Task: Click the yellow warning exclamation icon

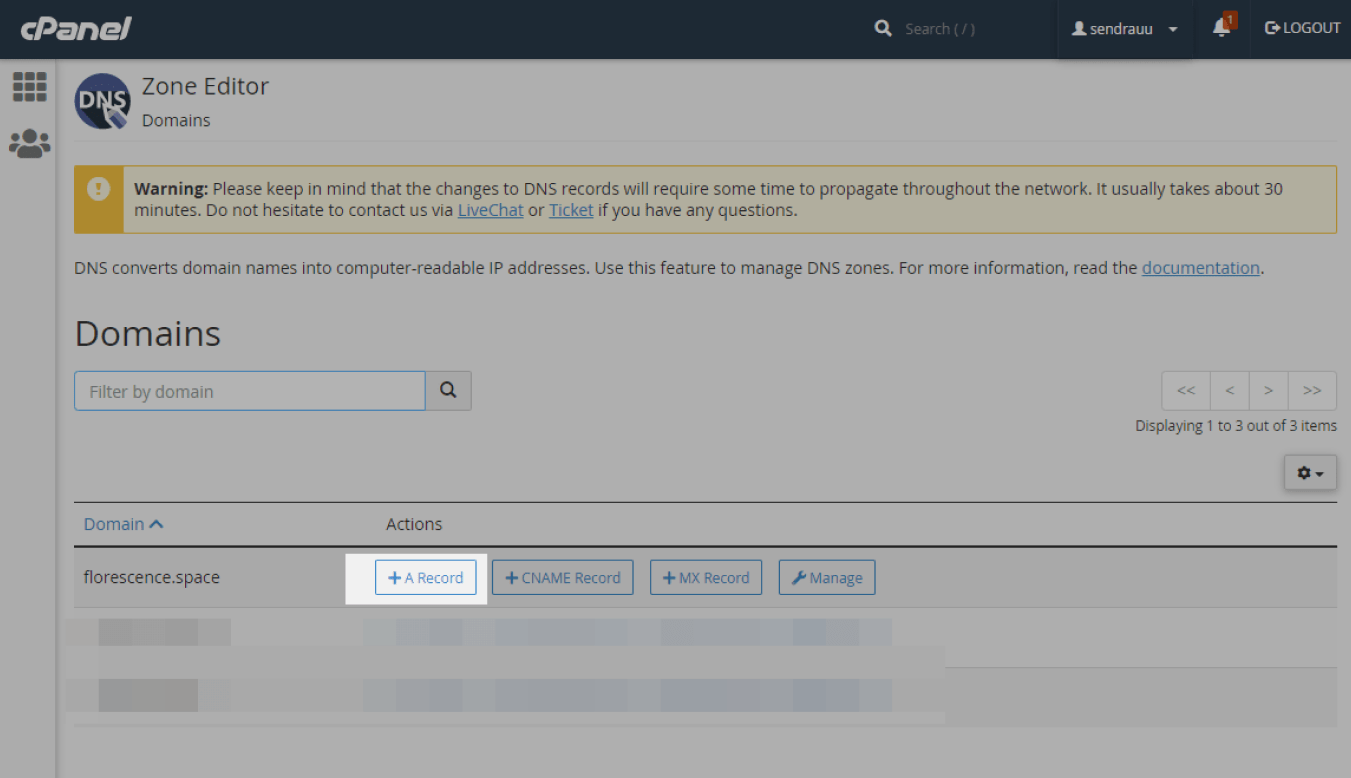Action: [99, 189]
